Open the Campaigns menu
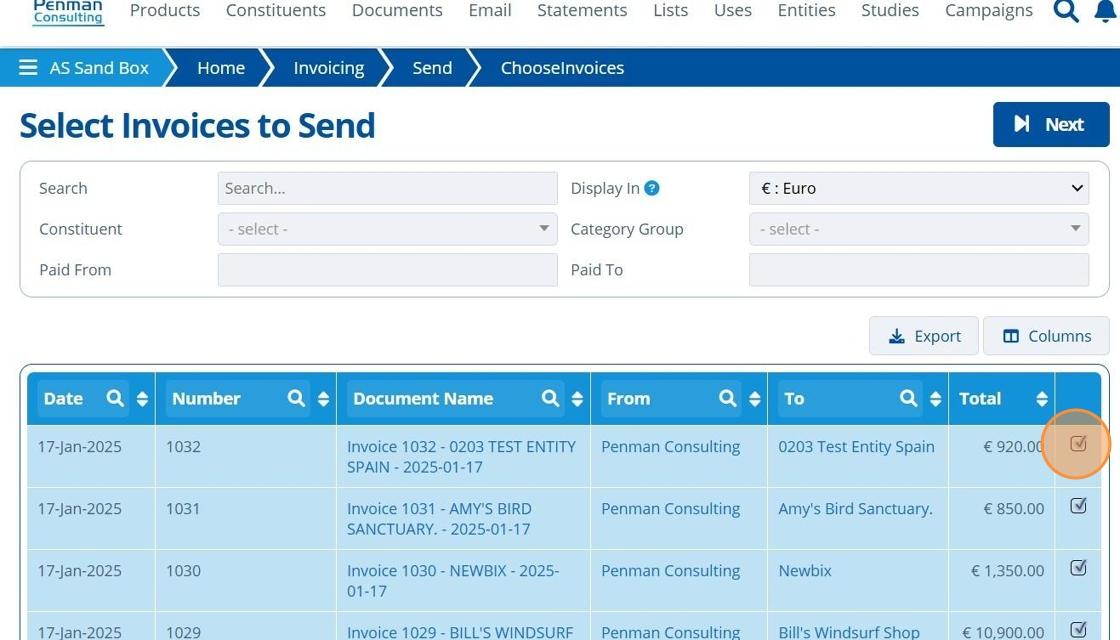1120x640 pixels. [989, 11]
